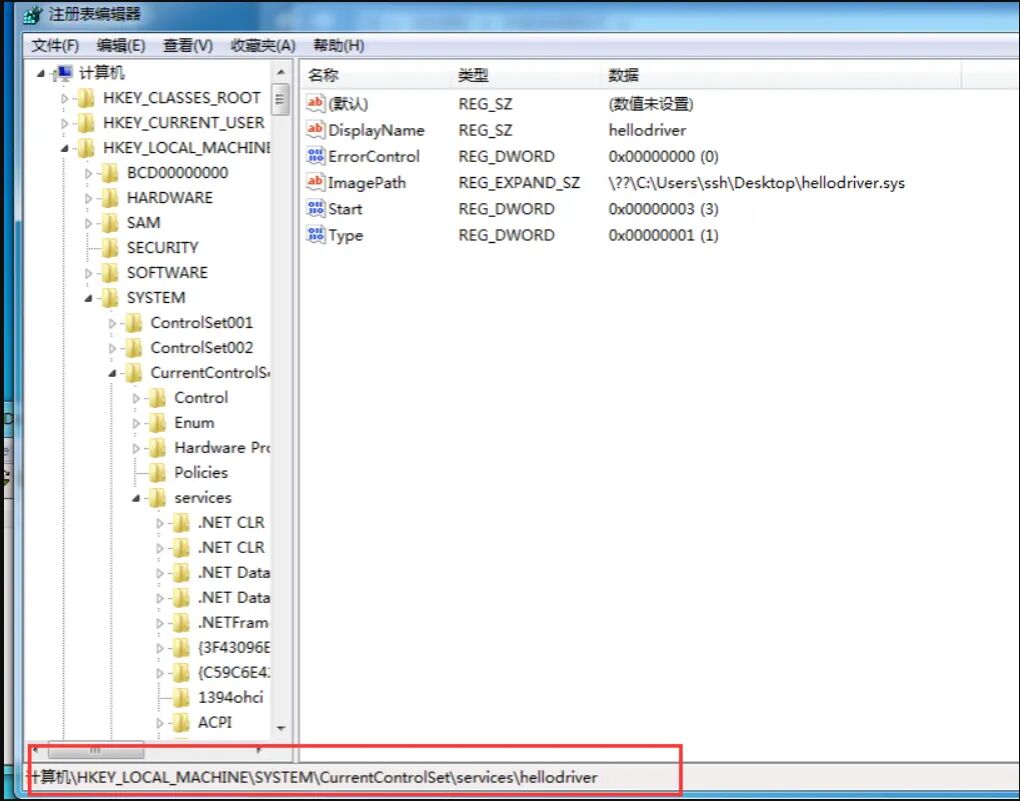The width and height of the screenshot is (1020, 801).
Task: Click the tree vertical scrollbar down arrow
Action: coord(281,728)
